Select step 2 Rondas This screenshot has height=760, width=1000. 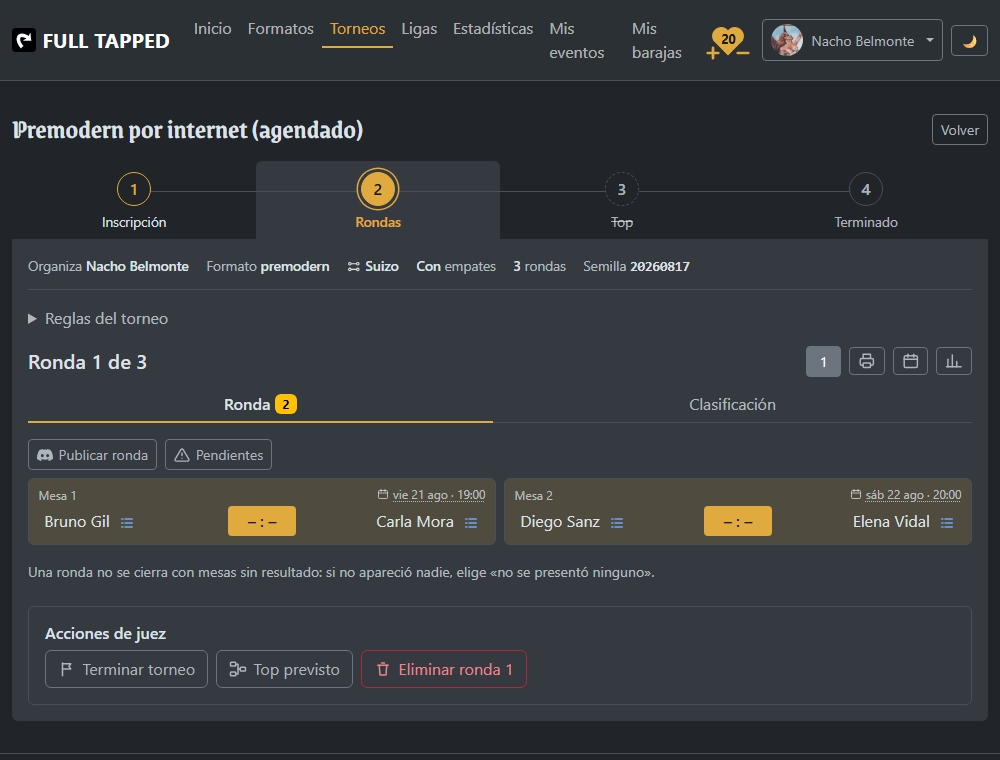pyautogui.click(x=378, y=200)
